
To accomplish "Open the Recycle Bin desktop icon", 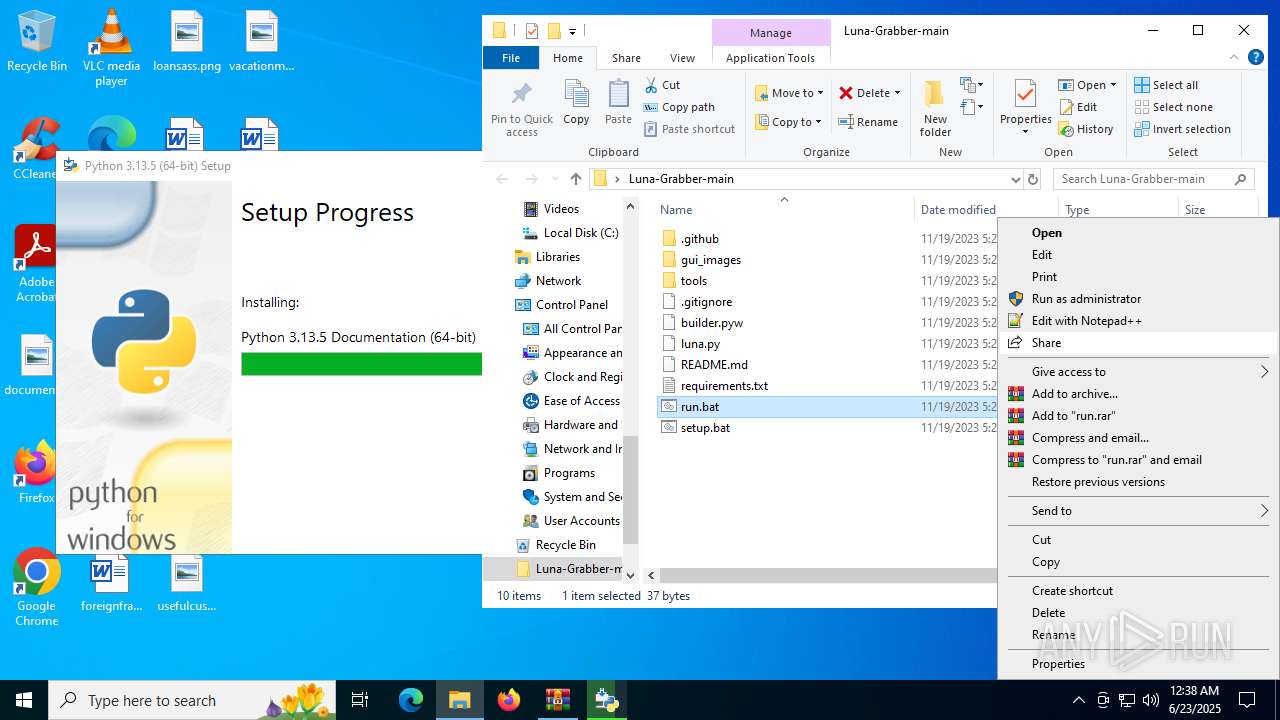I will [37, 42].
